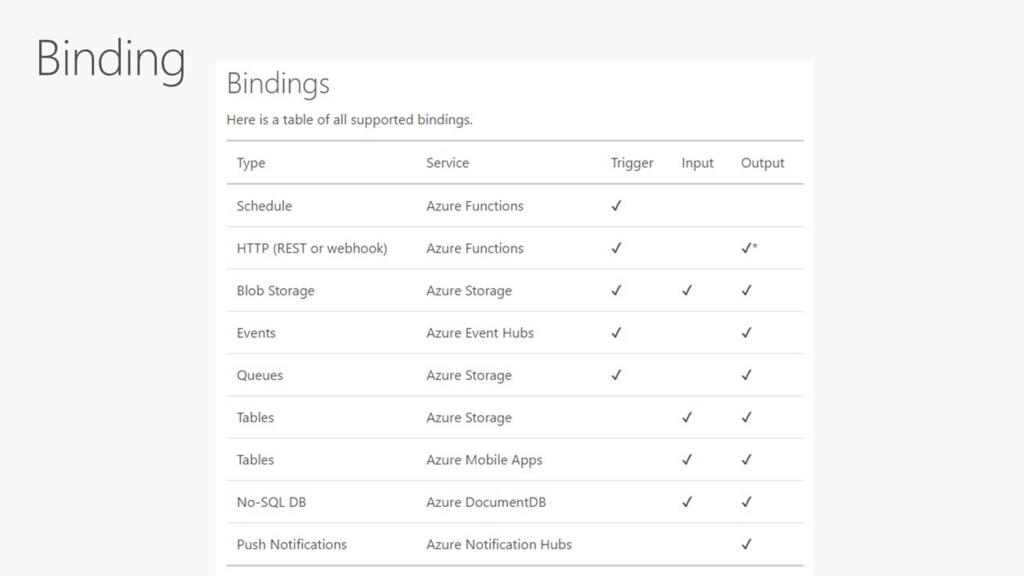Image resolution: width=1024 pixels, height=576 pixels.
Task: Click the 'Input' column header
Action: (697, 163)
